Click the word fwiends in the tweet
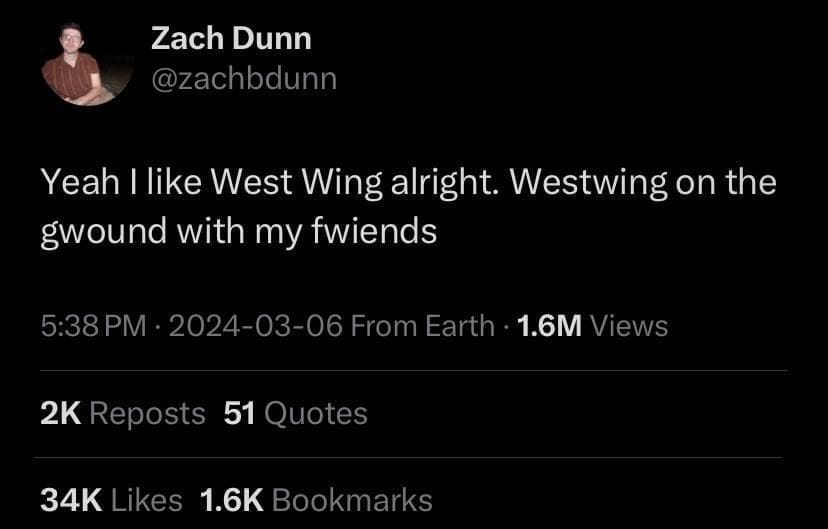The image size is (828, 529). click(374, 231)
